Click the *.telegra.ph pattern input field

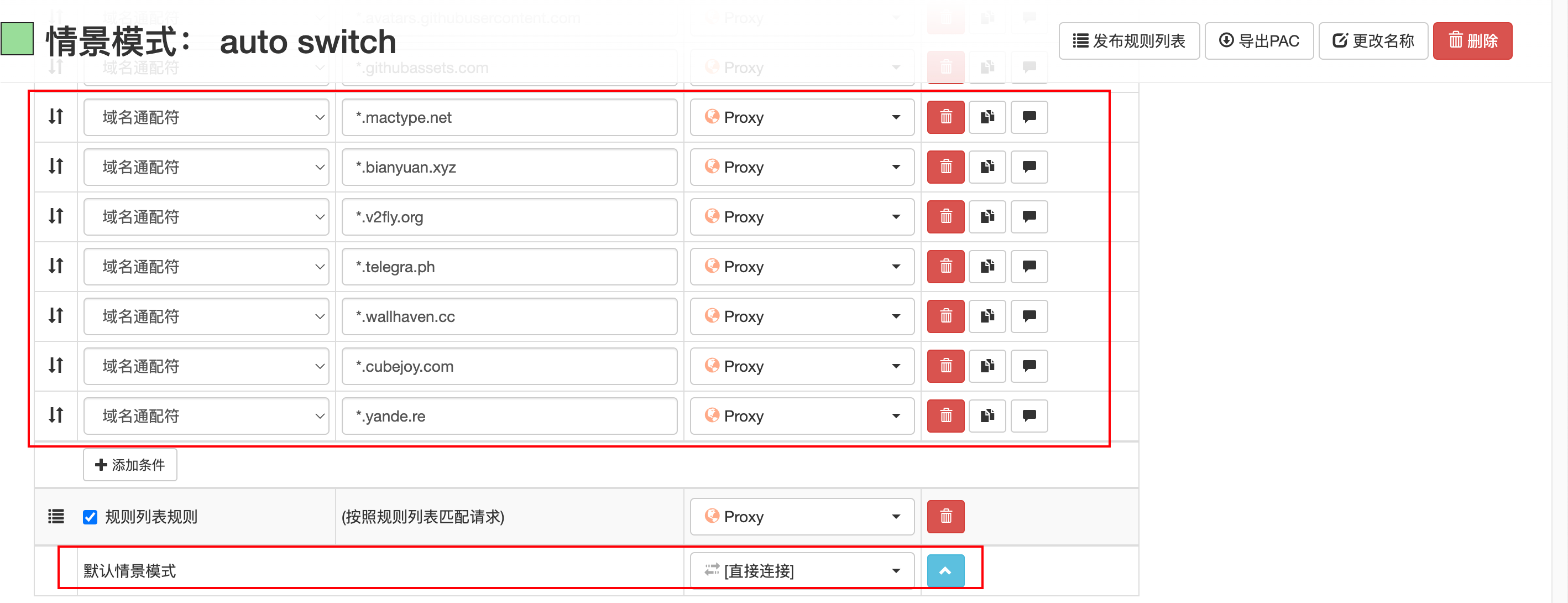pos(509,267)
